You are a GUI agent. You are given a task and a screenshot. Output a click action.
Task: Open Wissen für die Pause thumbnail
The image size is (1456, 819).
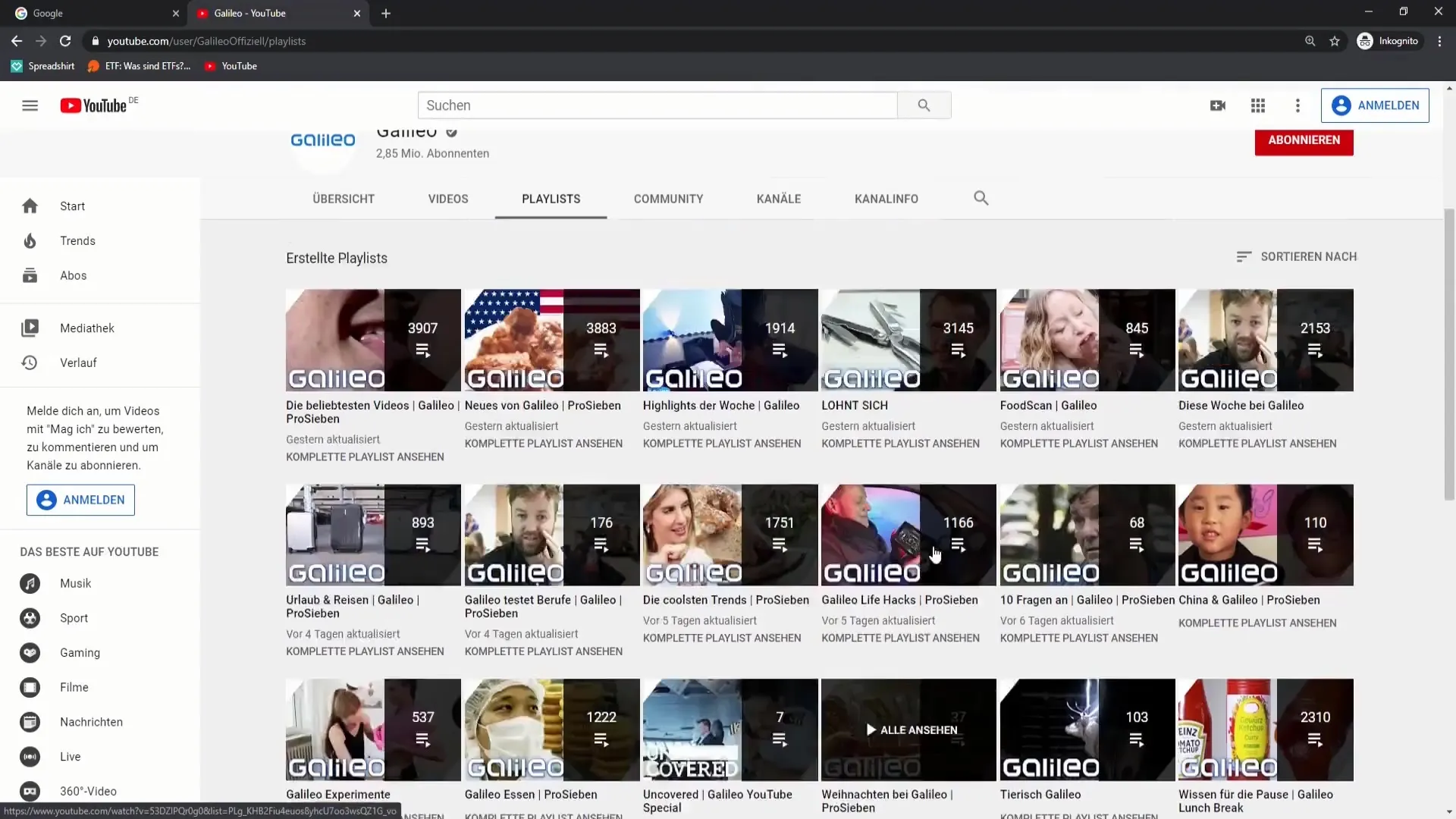click(x=1266, y=730)
